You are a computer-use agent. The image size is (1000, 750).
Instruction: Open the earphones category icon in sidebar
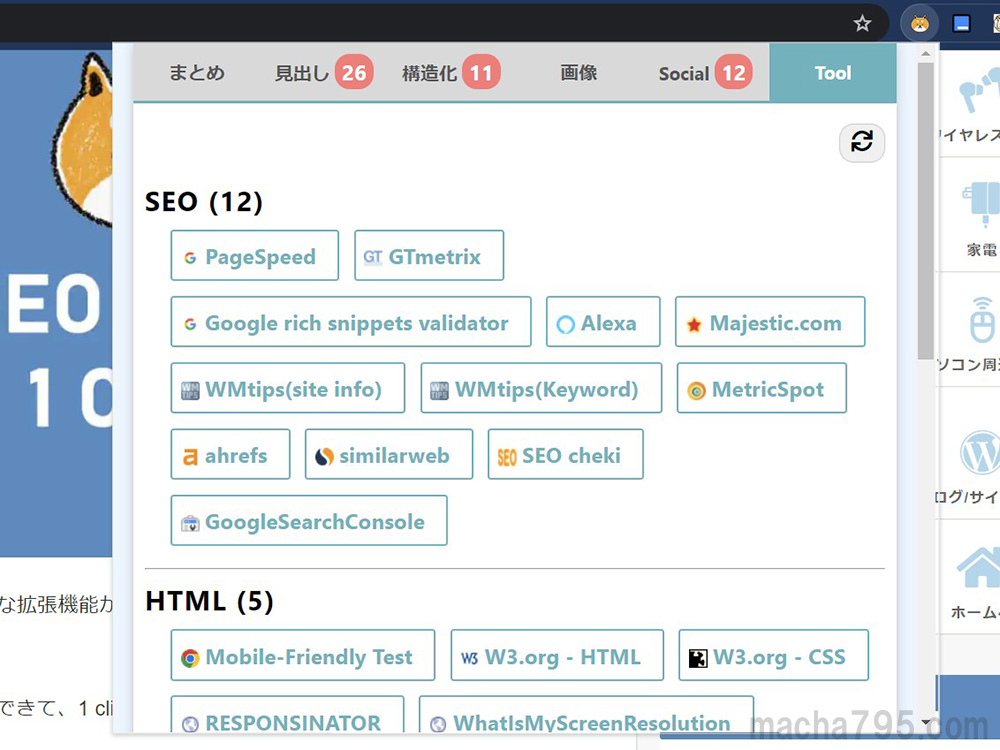pos(979,90)
